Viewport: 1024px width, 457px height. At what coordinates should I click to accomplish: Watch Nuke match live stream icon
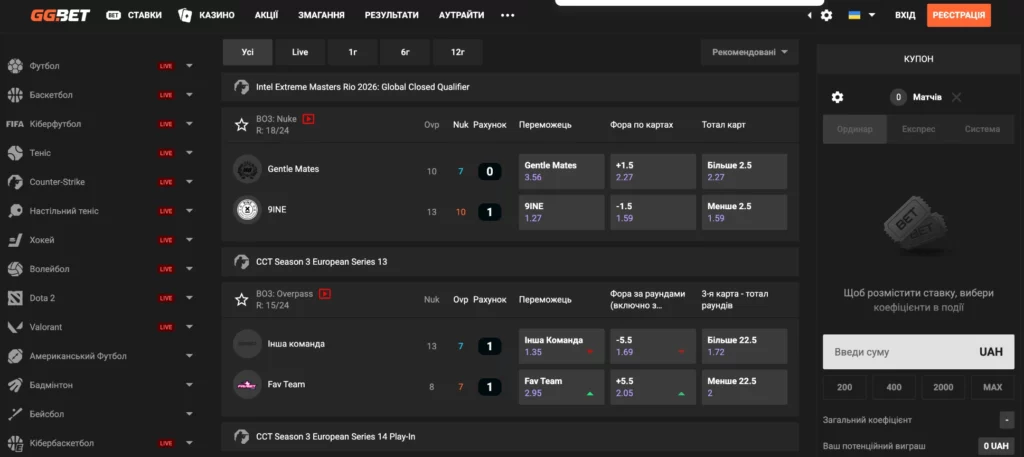coord(308,118)
